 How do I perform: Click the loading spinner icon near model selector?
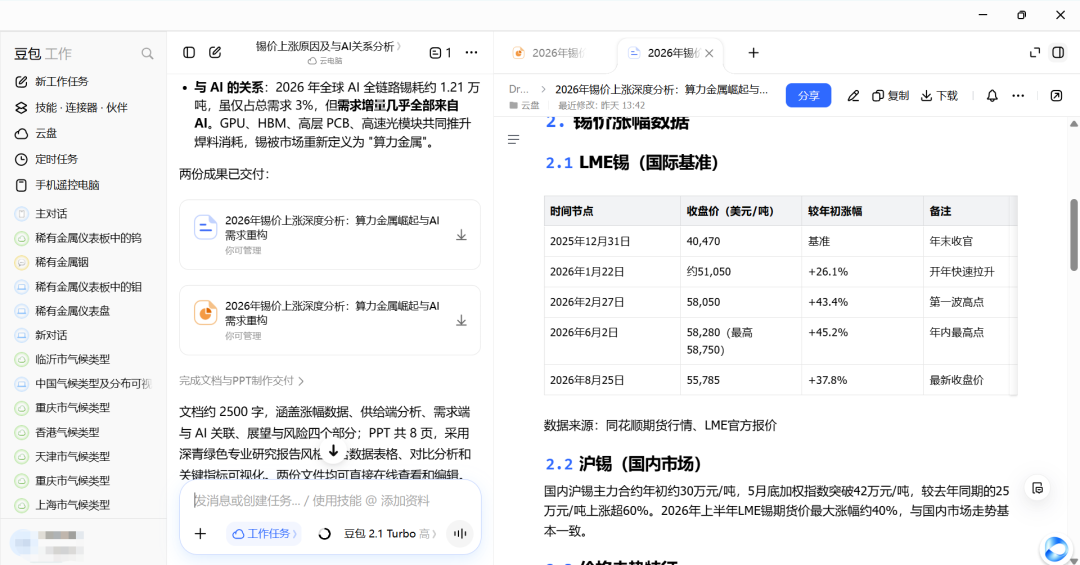(x=324, y=533)
